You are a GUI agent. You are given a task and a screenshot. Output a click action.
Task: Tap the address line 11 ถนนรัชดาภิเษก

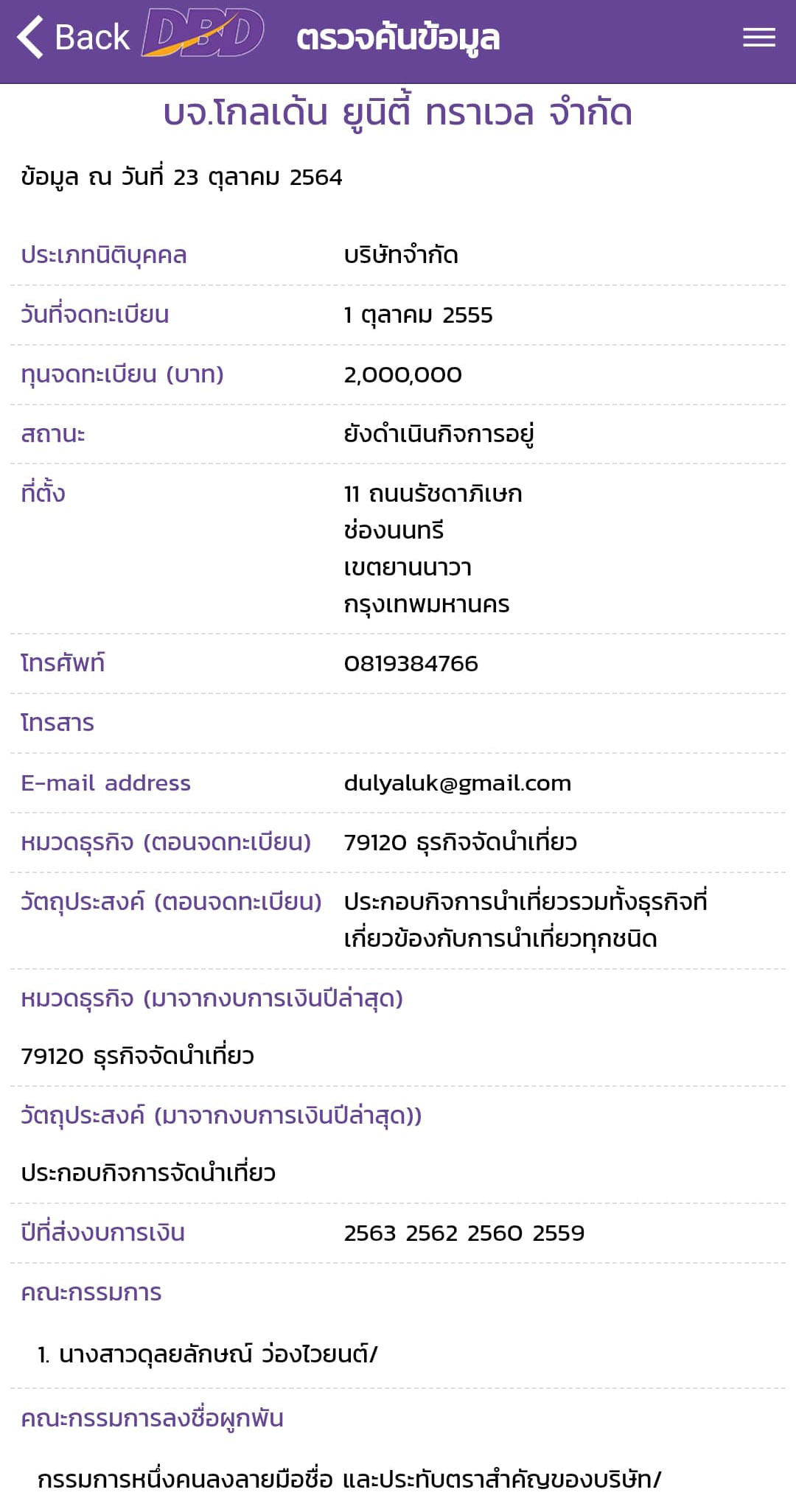(x=433, y=494)
